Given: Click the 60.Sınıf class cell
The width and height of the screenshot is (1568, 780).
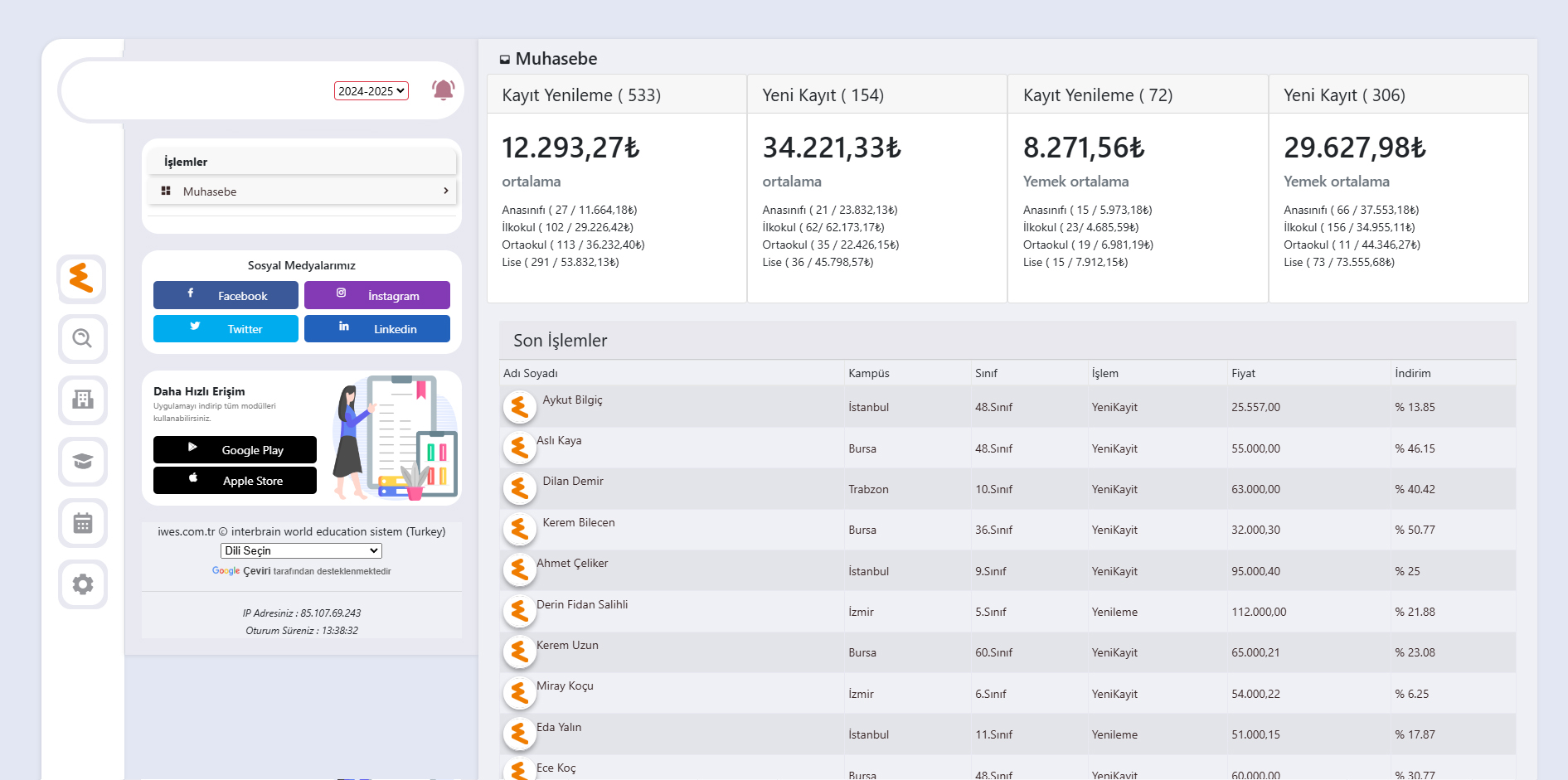Looking at the screenshot, I should coord(996,652).
